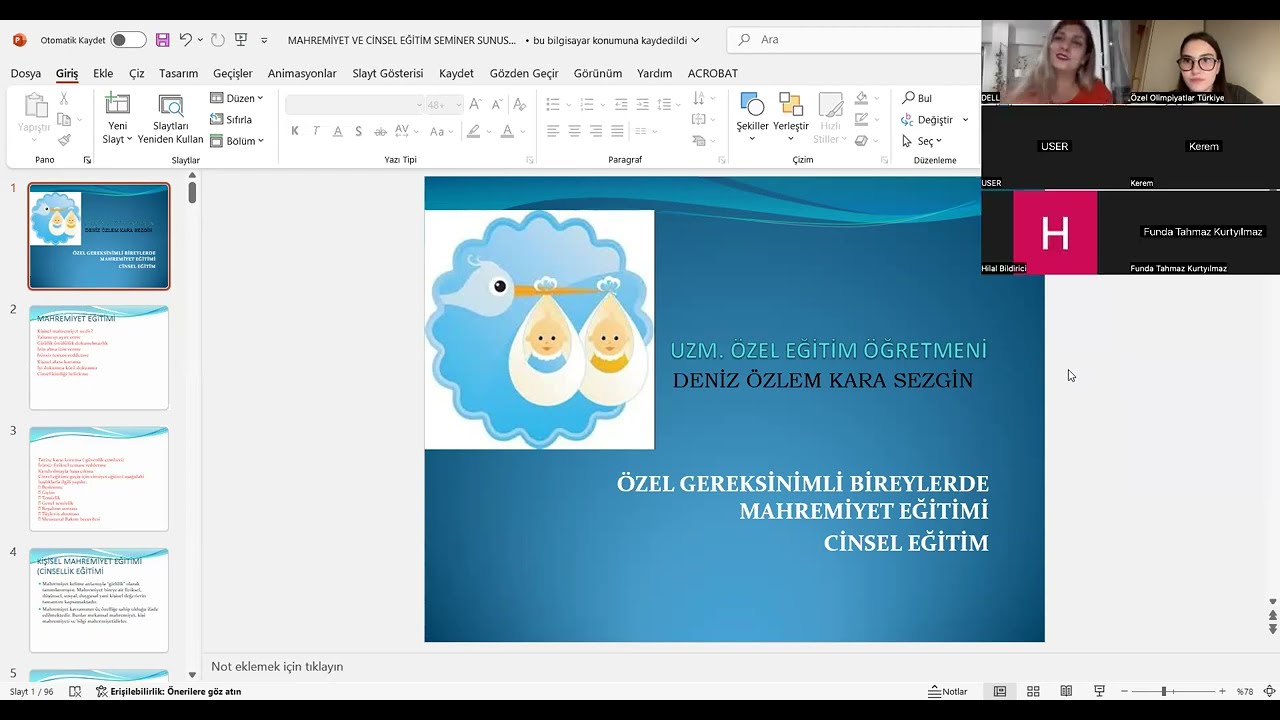Click the italic T formatting icon

(x=316, y=131)
